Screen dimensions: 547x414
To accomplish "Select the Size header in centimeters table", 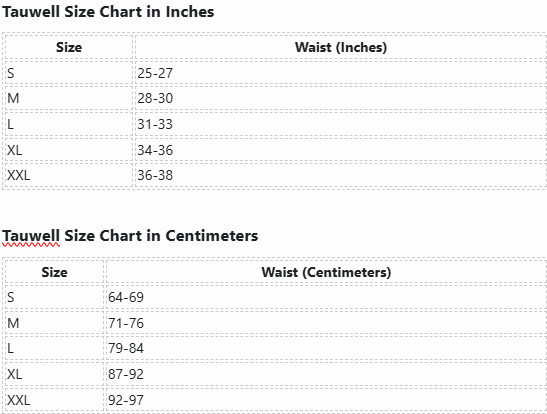I will 54,272.
